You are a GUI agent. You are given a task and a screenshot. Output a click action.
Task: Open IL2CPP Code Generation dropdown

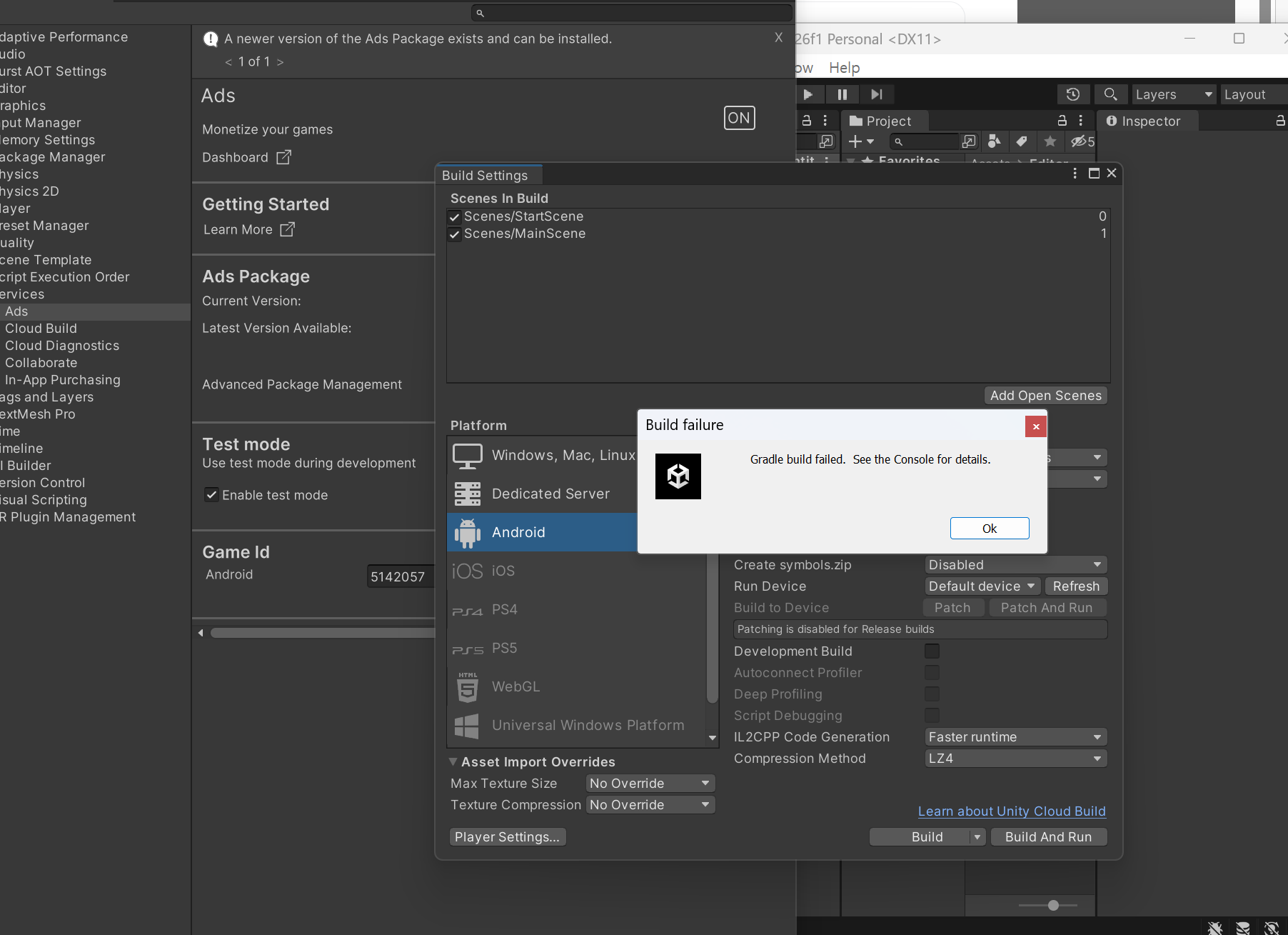(x=1015, y=737)
